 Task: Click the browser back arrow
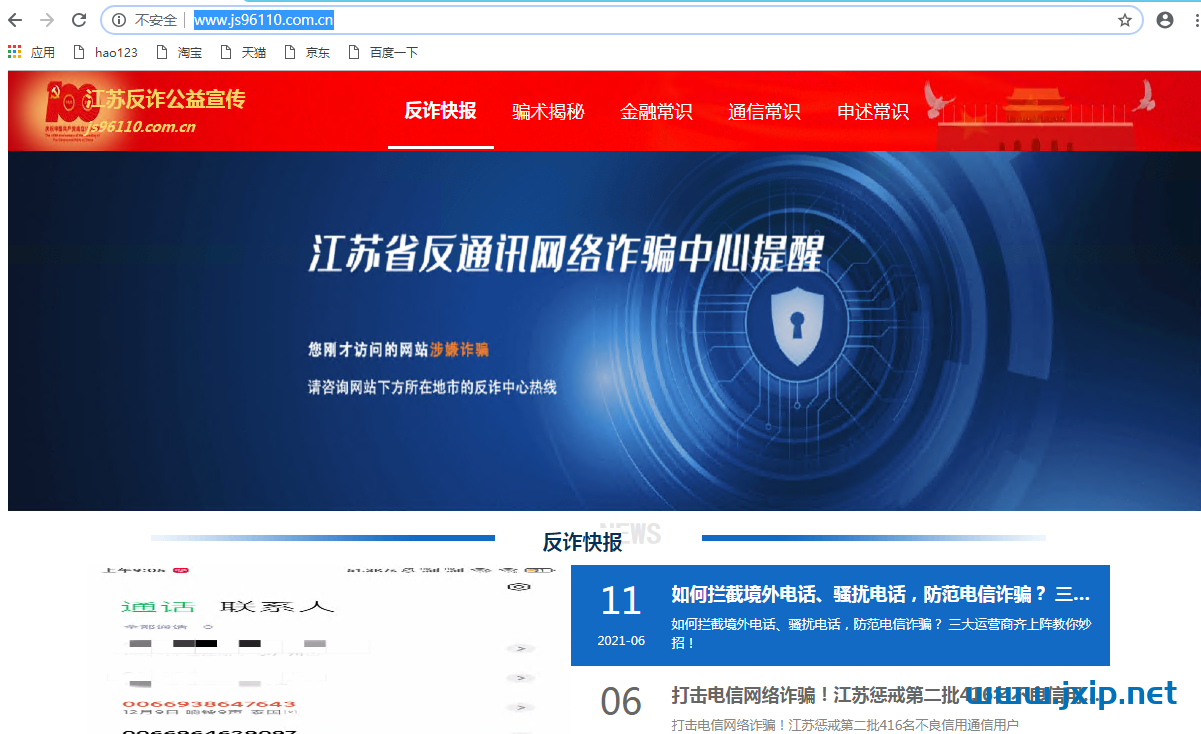coord(15,20)
